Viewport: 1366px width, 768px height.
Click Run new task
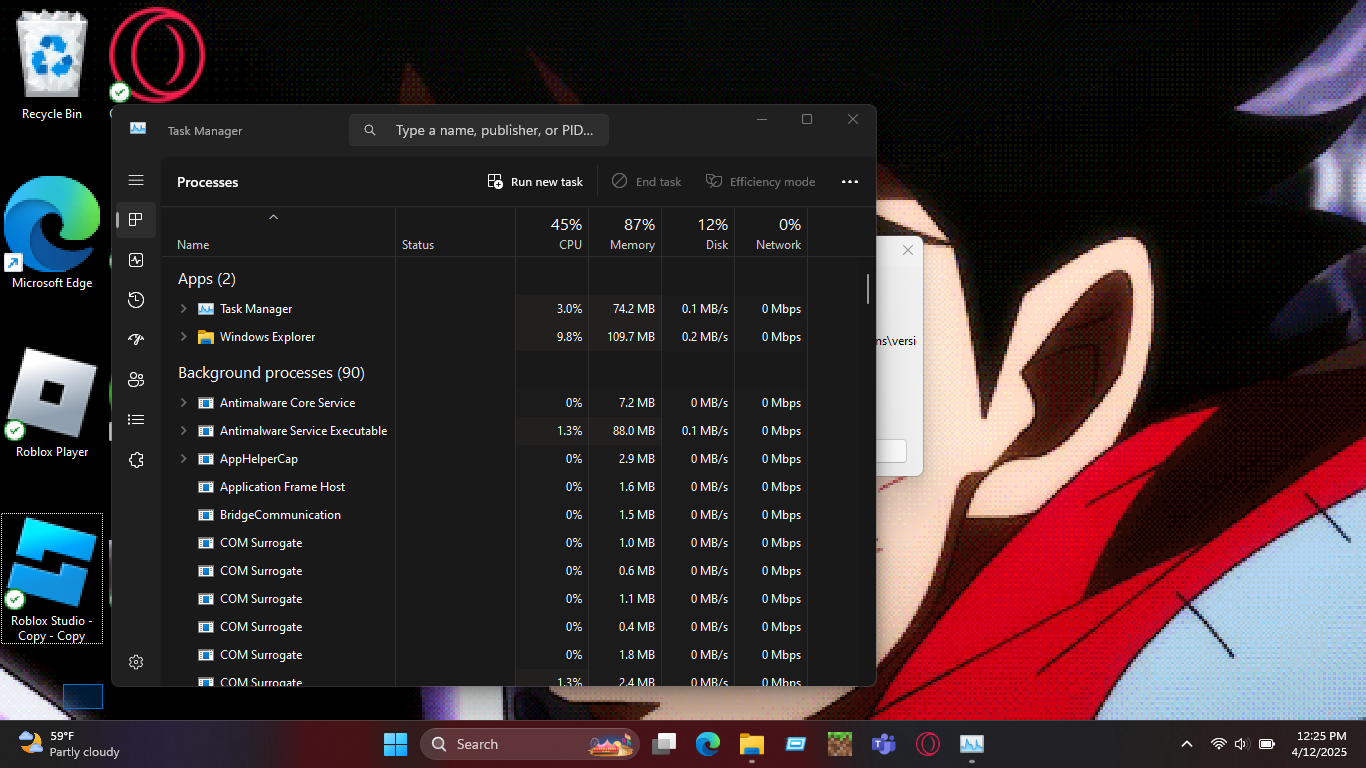535,182
